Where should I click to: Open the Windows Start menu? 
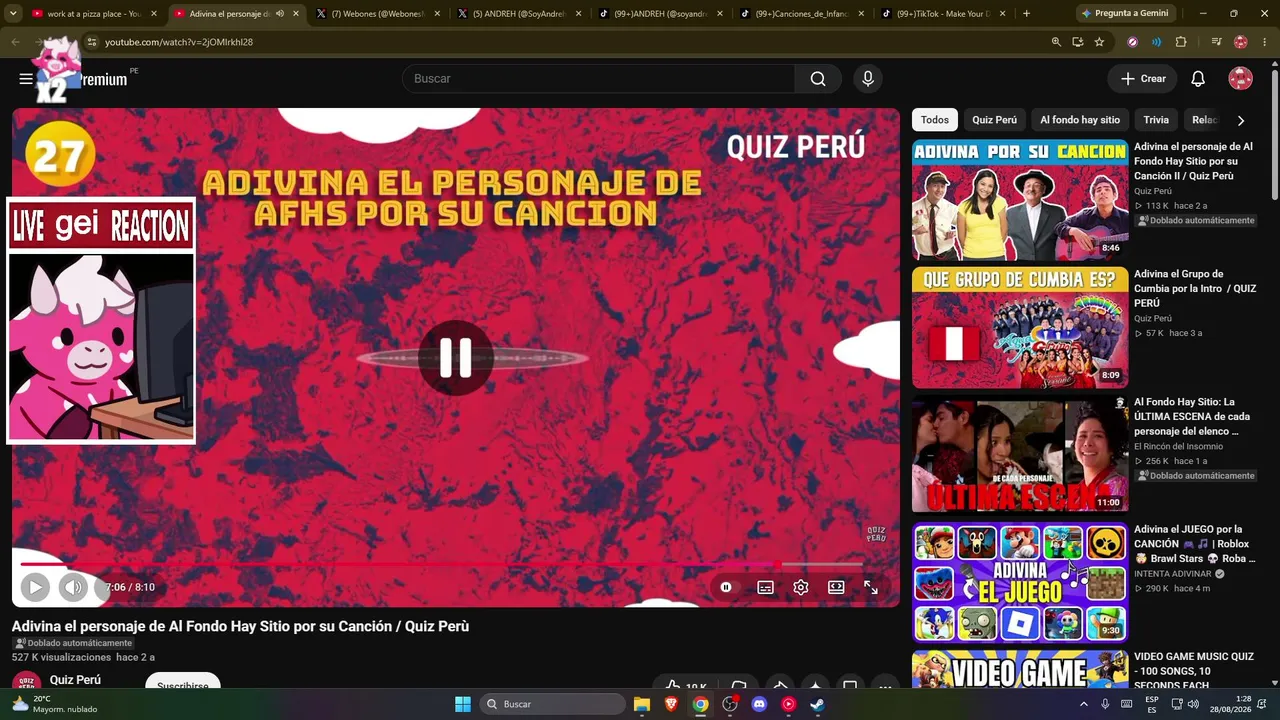coord(463,704)
